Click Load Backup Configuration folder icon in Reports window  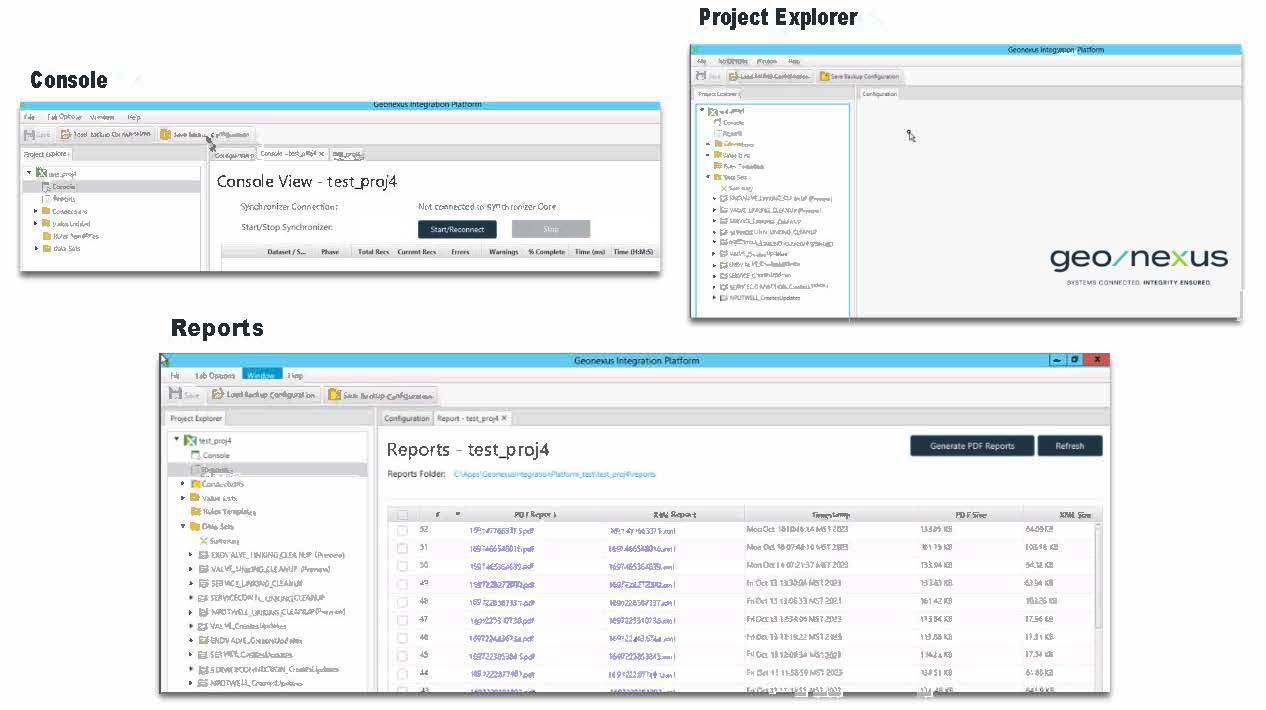(x=217, y=394)
